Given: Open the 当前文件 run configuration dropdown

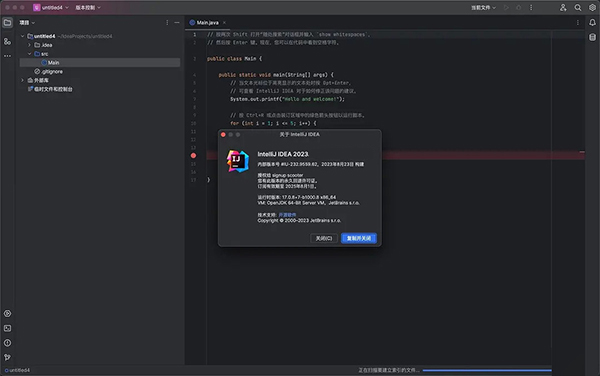Looking at the screenshot, I should [483, 7].
